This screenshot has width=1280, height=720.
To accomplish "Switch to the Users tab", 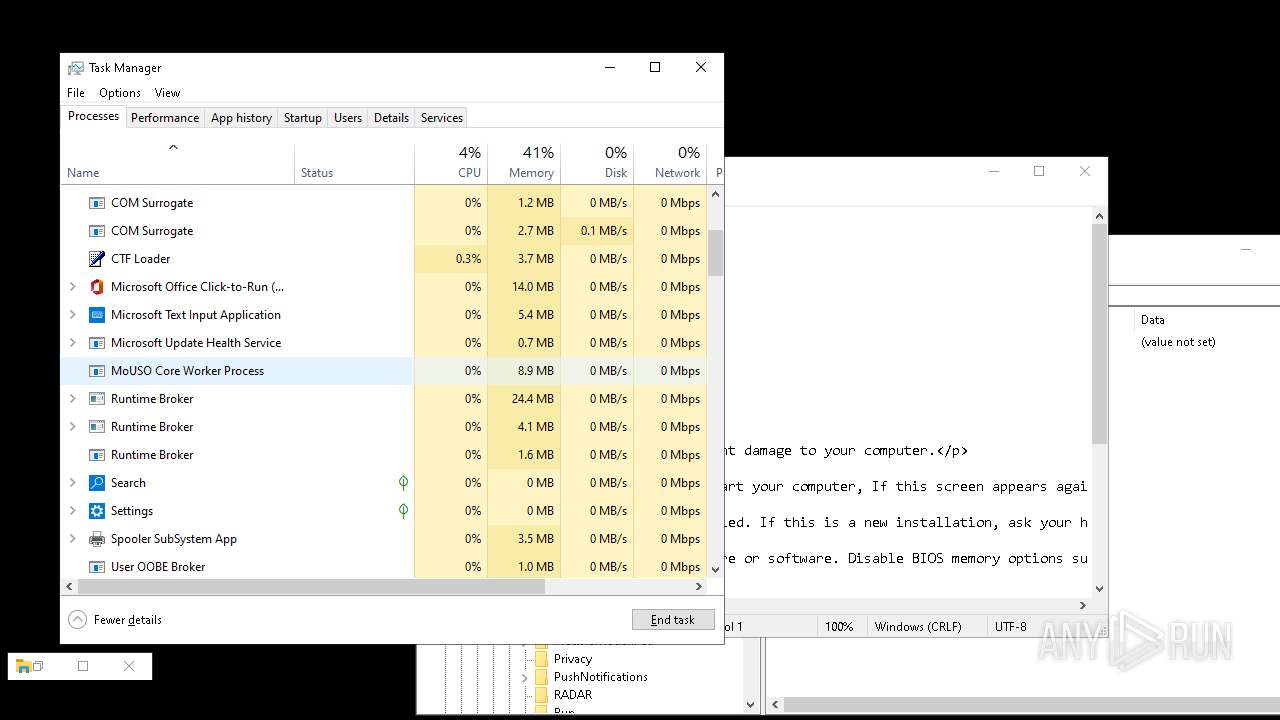I will pos(348,118).
